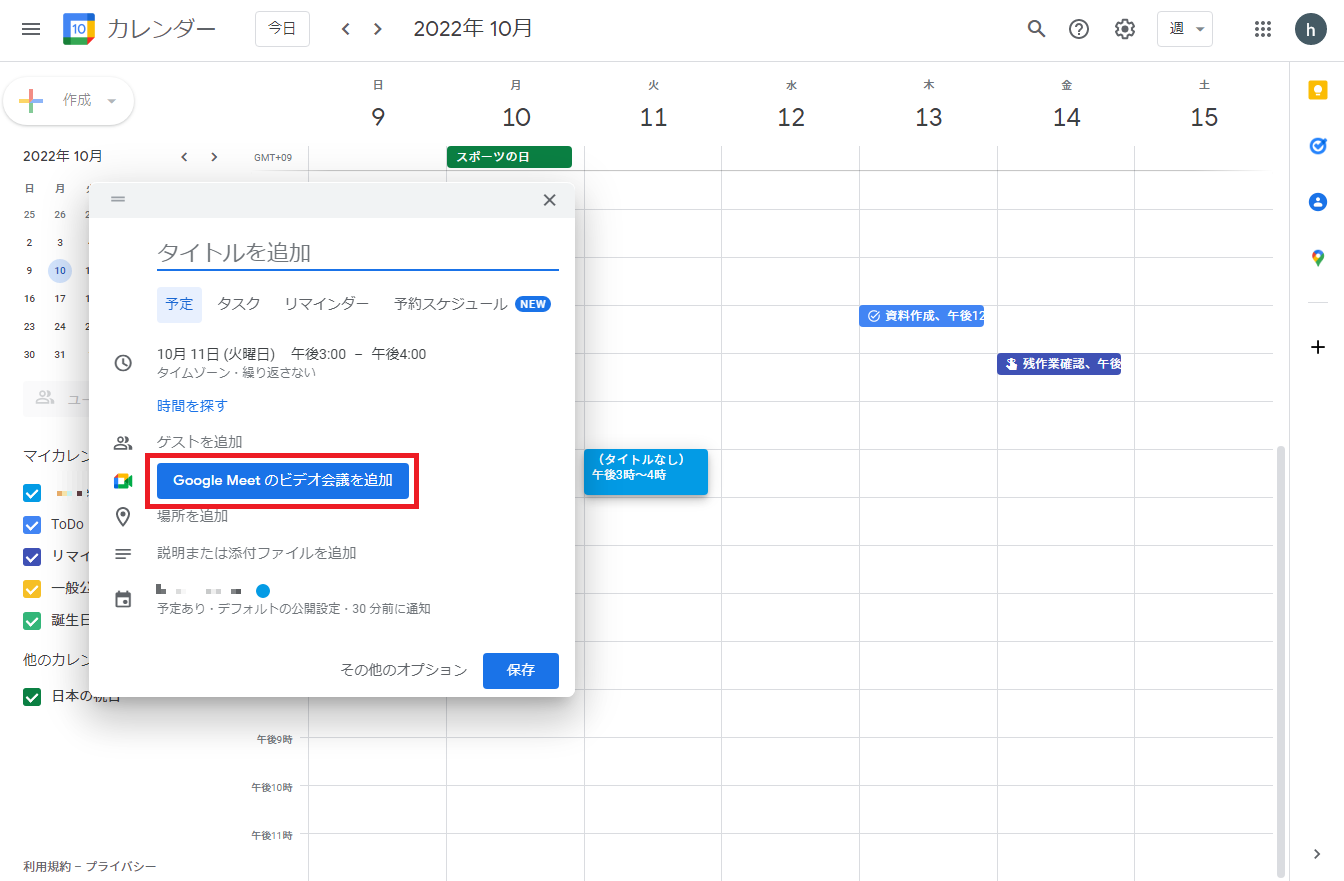Select the Reminder tab
1344x881 pixels.
click(x=326, y=304)
